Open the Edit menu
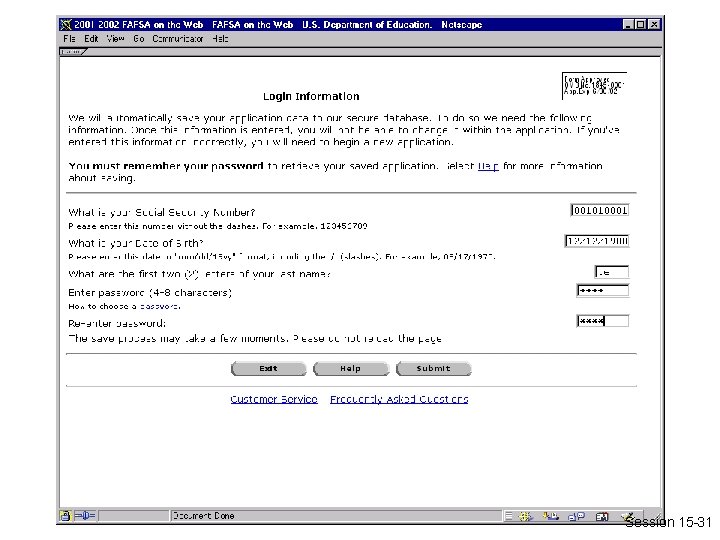720x540 pixels. (x=91, y=39)
